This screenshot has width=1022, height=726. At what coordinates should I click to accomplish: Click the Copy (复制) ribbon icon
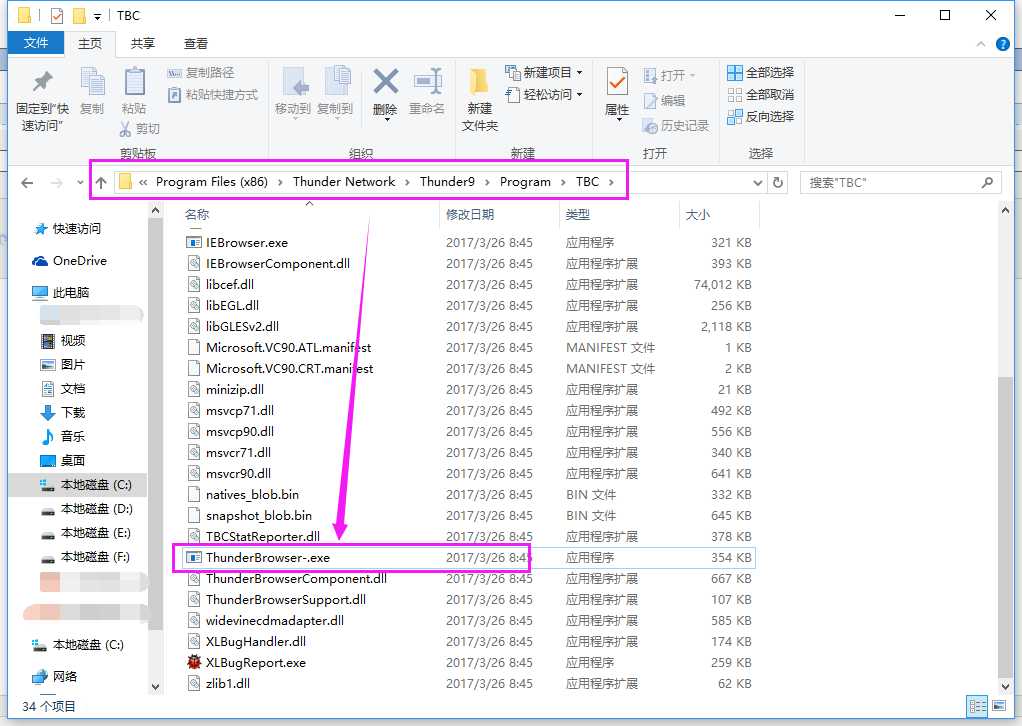92,82
